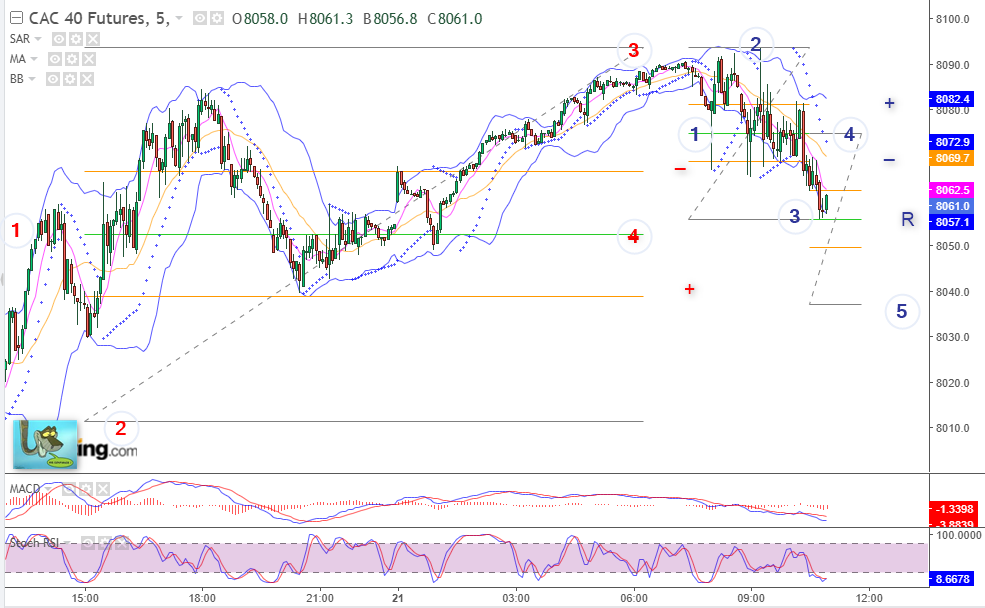Open BB indicator settings gear
The width and height of the screenshot is (985, 608).
point(70,79)
